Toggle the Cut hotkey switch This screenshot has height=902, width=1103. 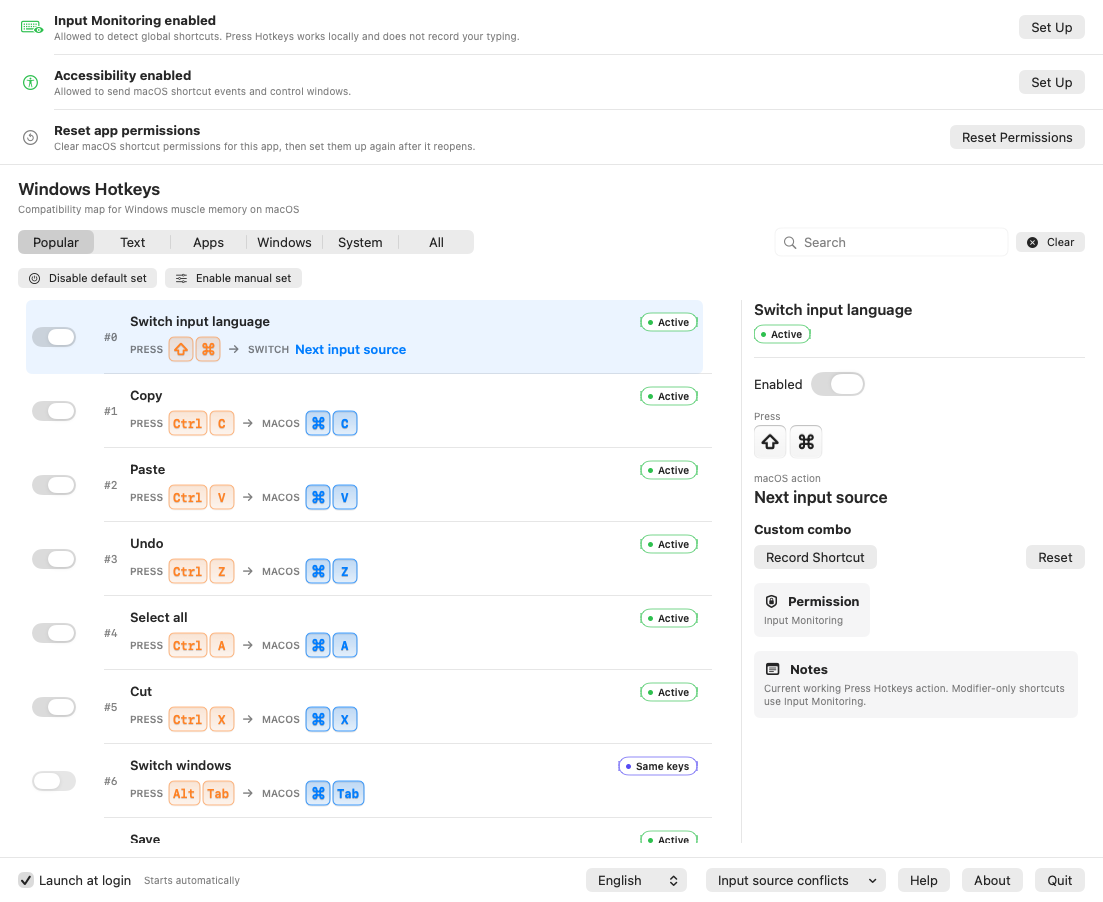(54, 706)
